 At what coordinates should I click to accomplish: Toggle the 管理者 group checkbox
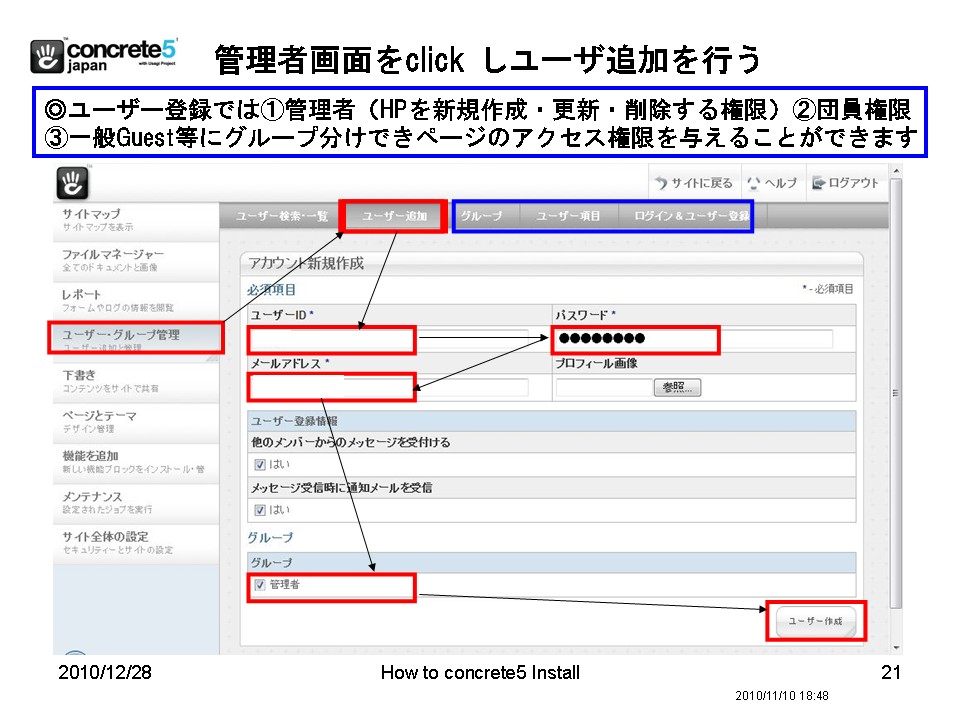click(x=260, y=585)
